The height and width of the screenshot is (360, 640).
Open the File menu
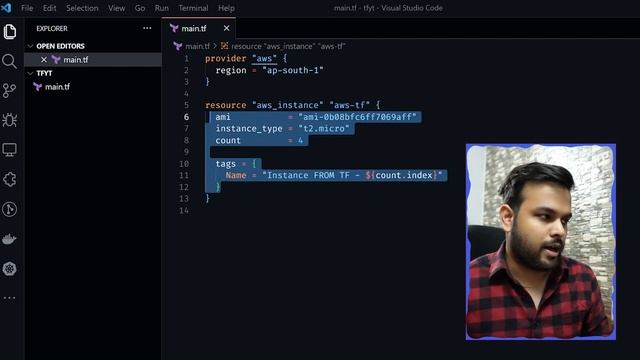coord(27,8)
